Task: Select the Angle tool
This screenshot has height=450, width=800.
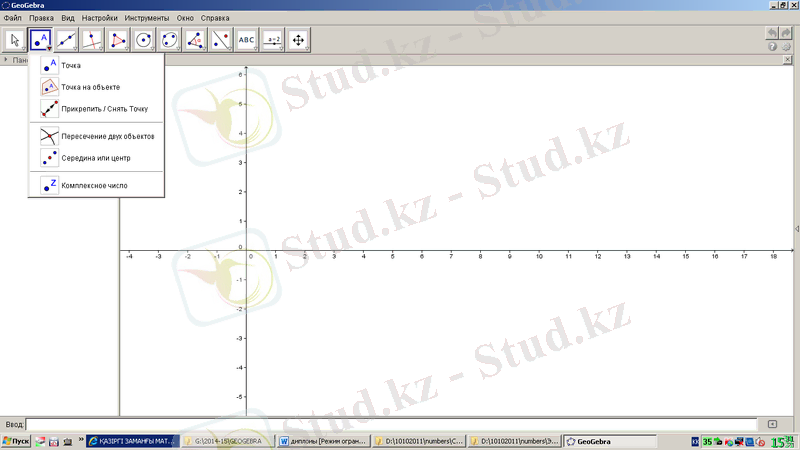Action: point(195,40)
